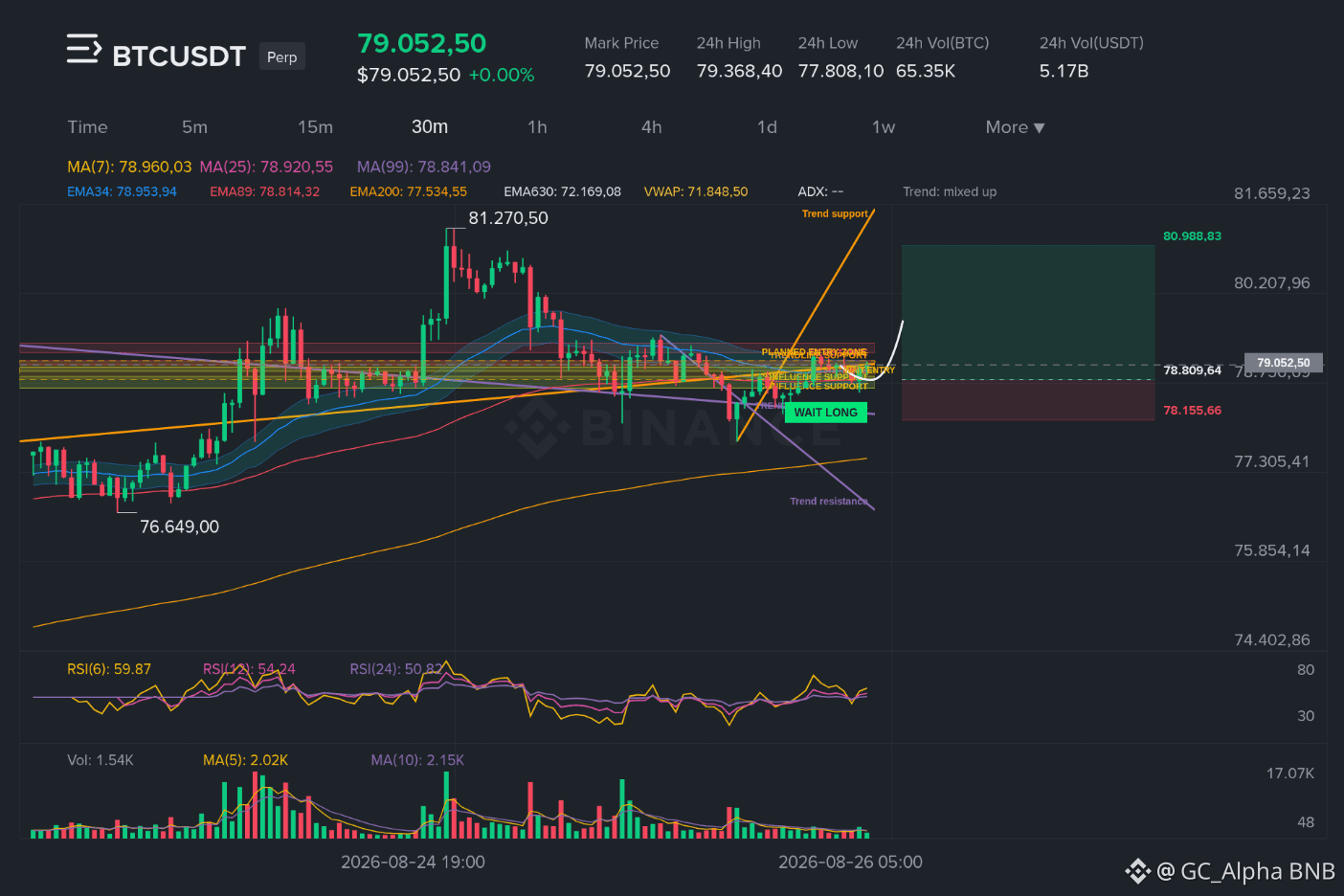Click the RSI(6): 59.87 label
This screenshot has height=896, width=1344.
(109, 669)
